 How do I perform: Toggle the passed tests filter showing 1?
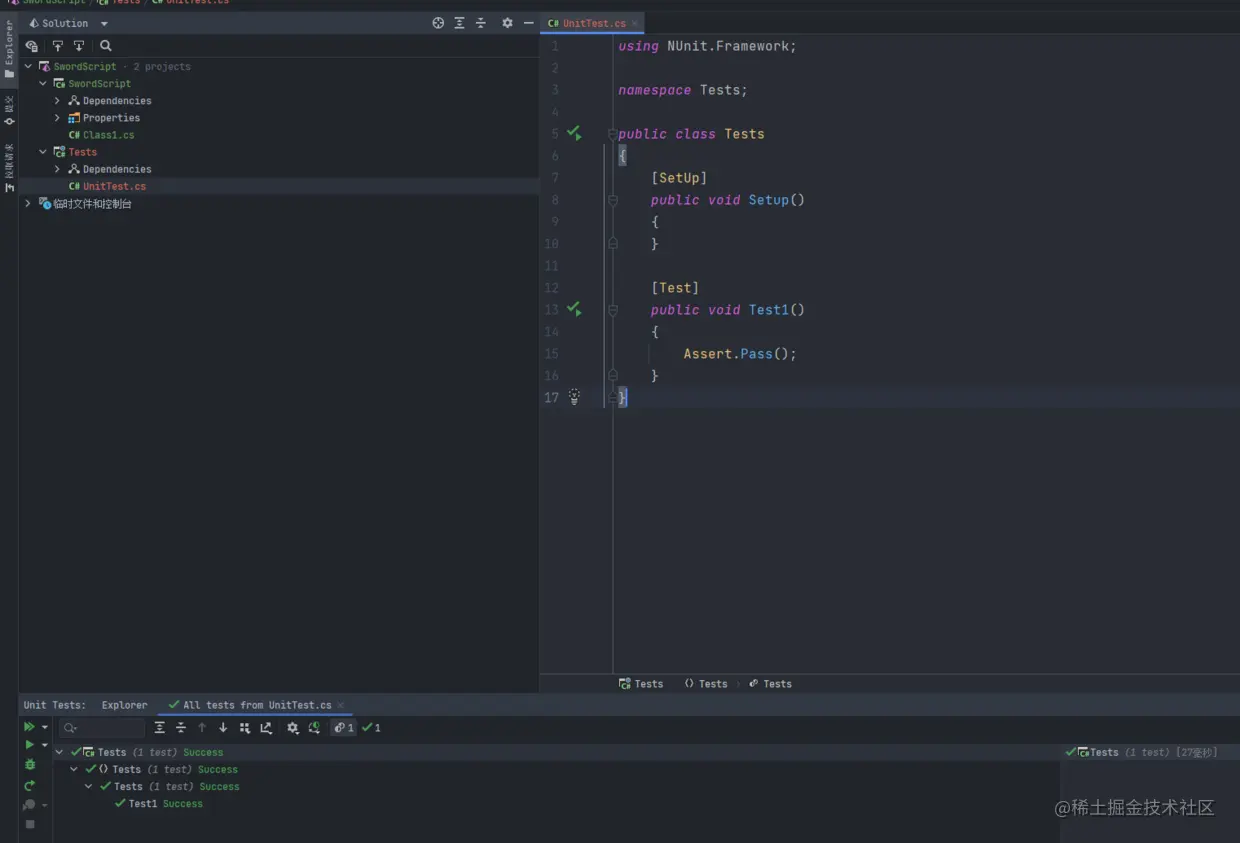(x=372, y=728)
